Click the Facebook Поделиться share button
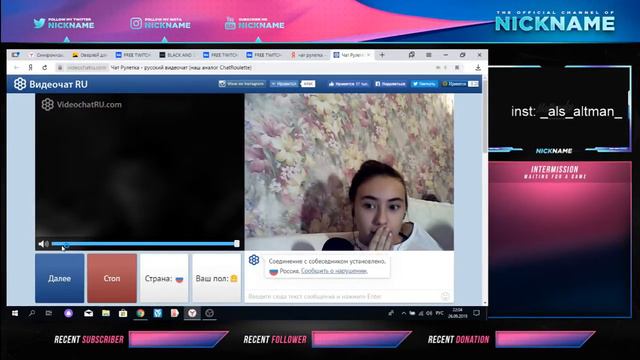Viewport: 640px width, 360px height. pyautogui.click(x=390, y=84)
